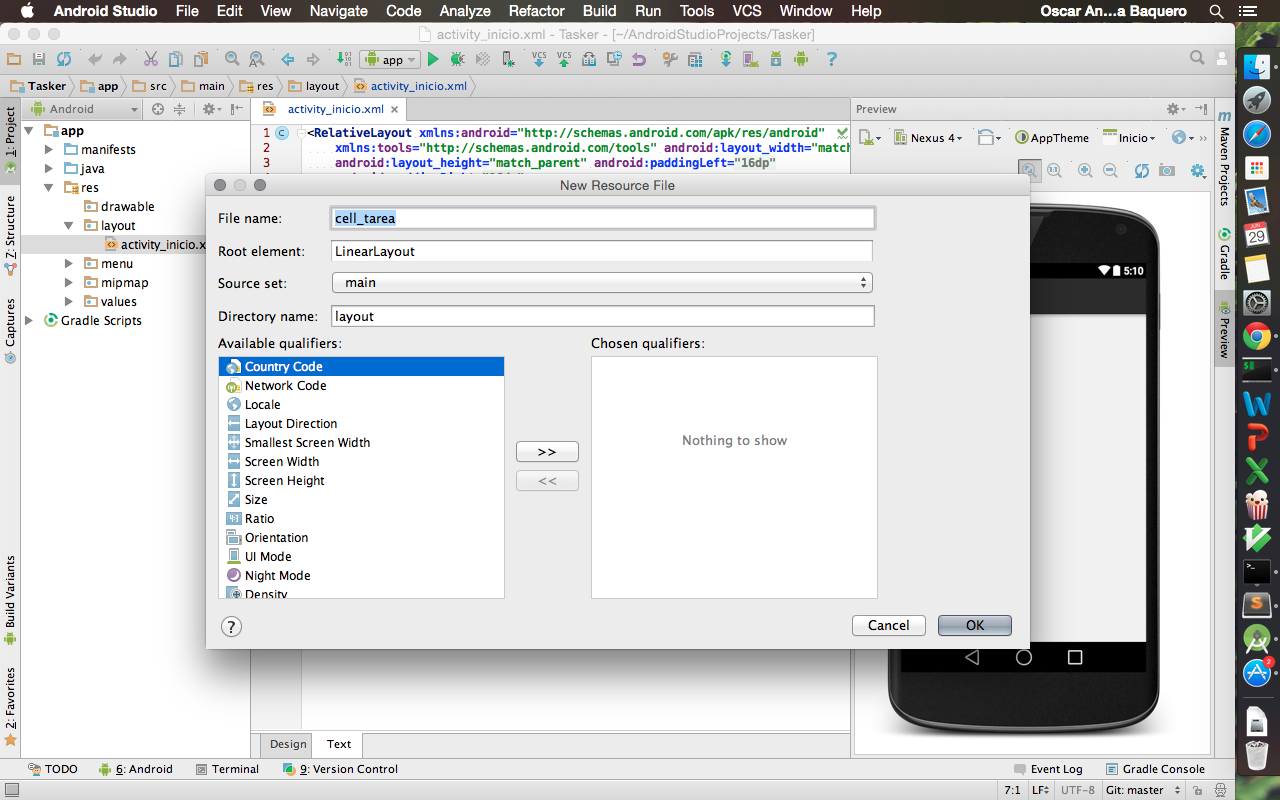Click Scroll from Source icon in Project panel
The image size is (1280, 800).
click(158, 109)
